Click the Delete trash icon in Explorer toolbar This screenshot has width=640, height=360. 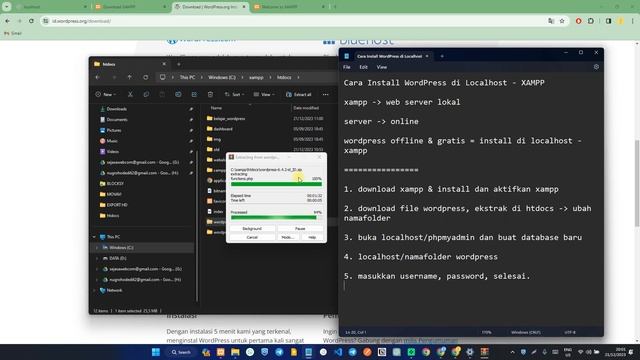(210, 94)
